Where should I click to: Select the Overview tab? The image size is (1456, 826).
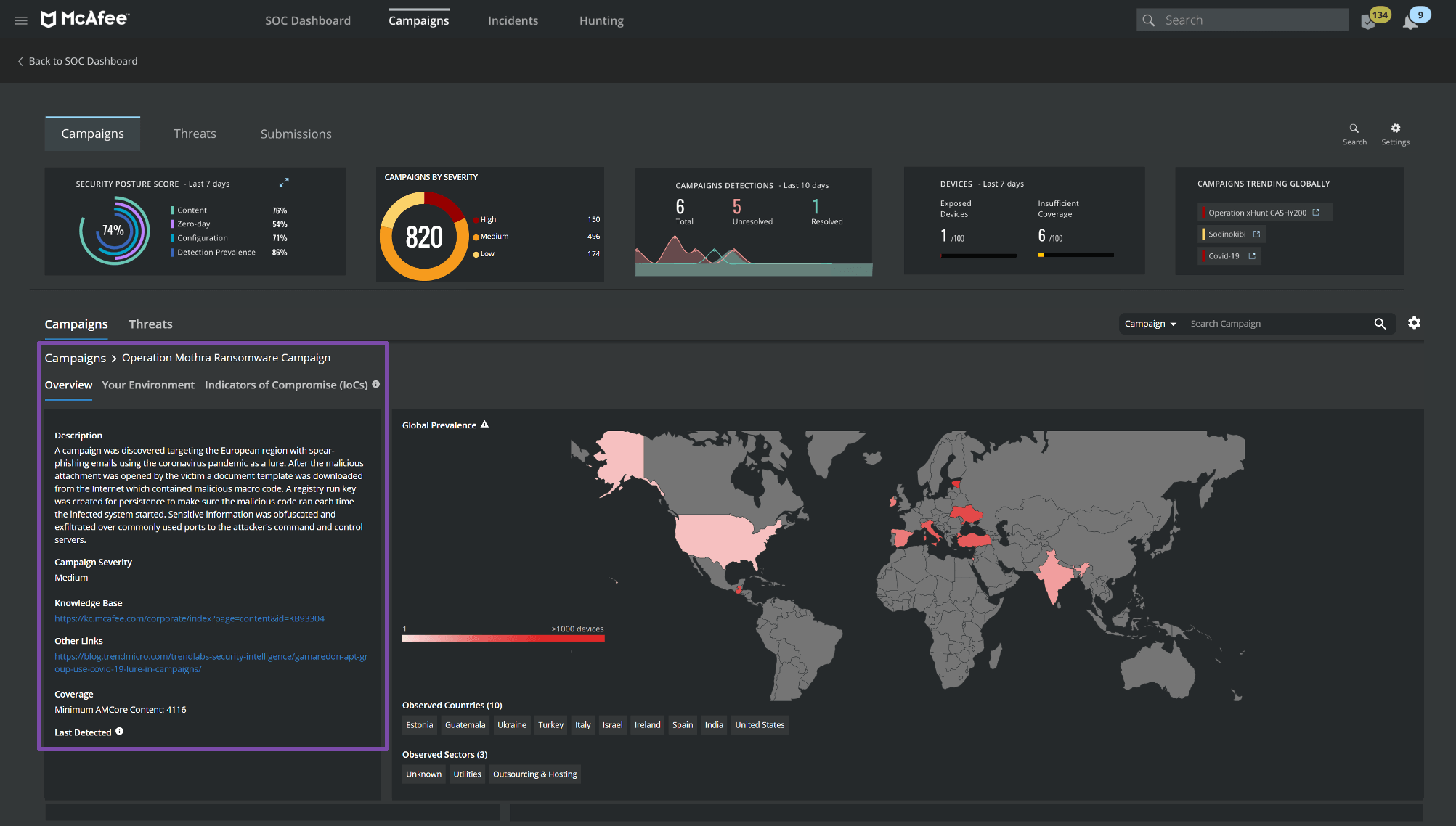(68, 385)
